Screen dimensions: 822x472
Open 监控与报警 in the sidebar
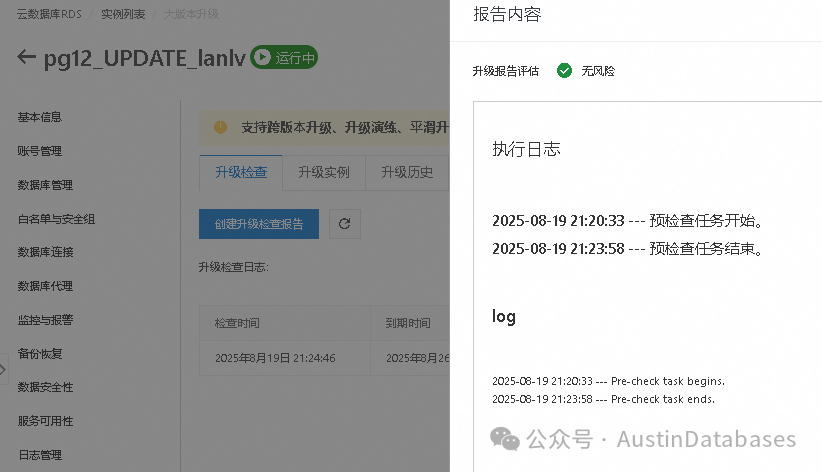click(x=45, y=320)
